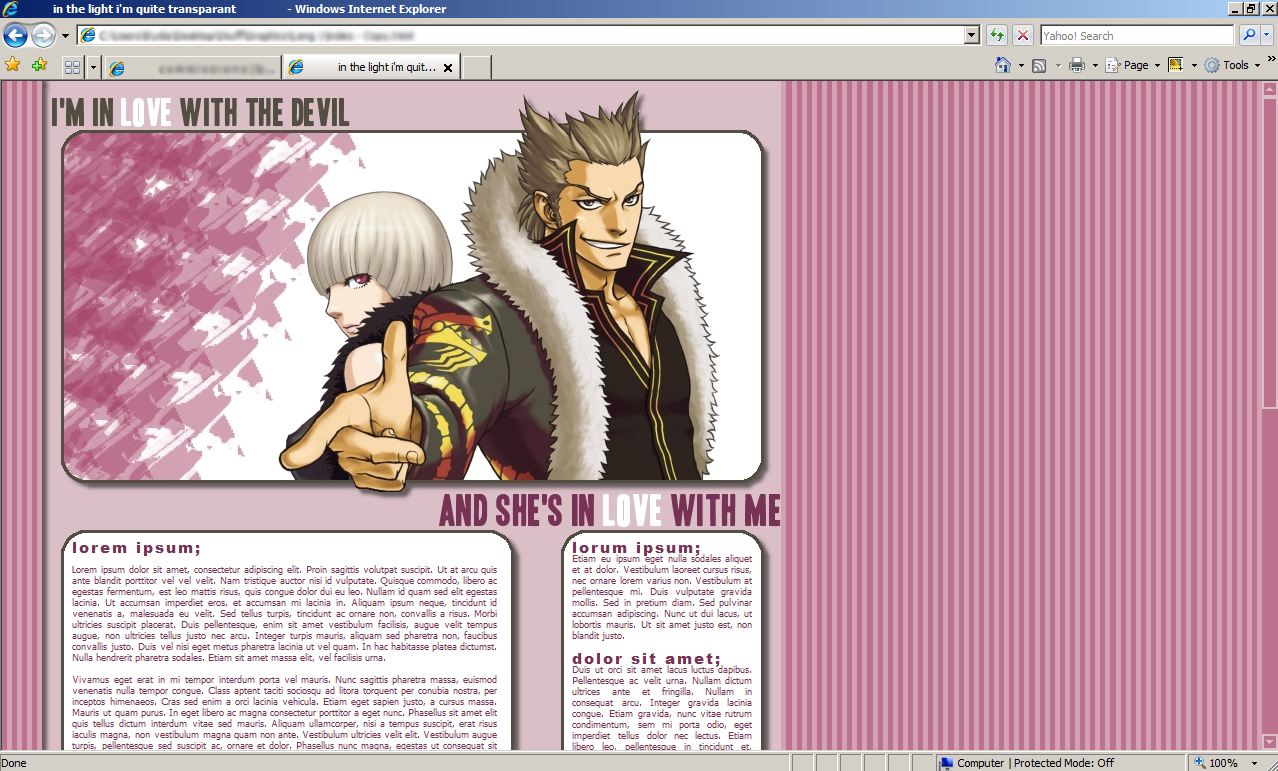
Task: Click the Forward navigation arrow
Action: click(43, 36)
